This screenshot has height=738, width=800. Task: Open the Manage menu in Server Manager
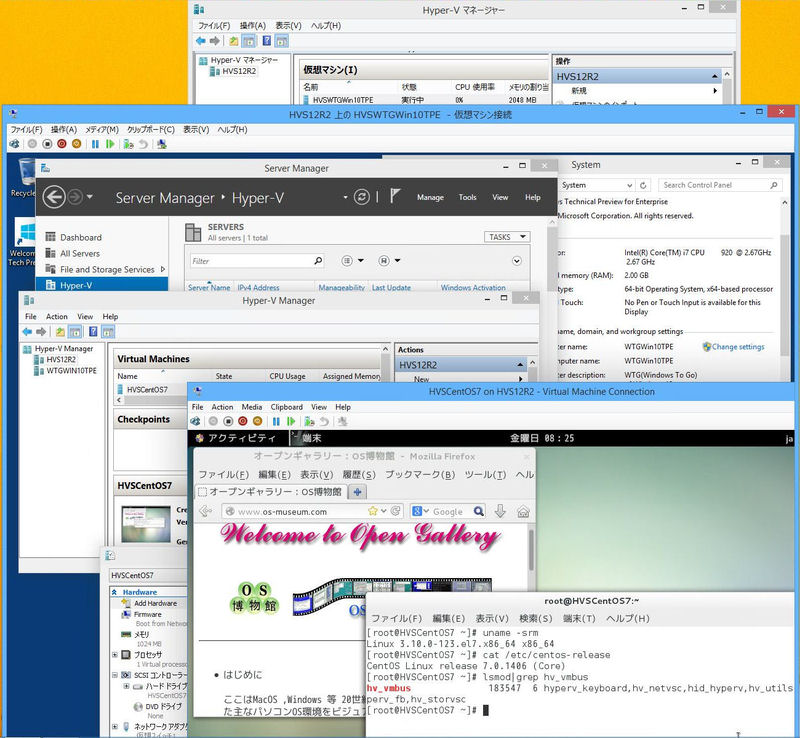(430, 197)
